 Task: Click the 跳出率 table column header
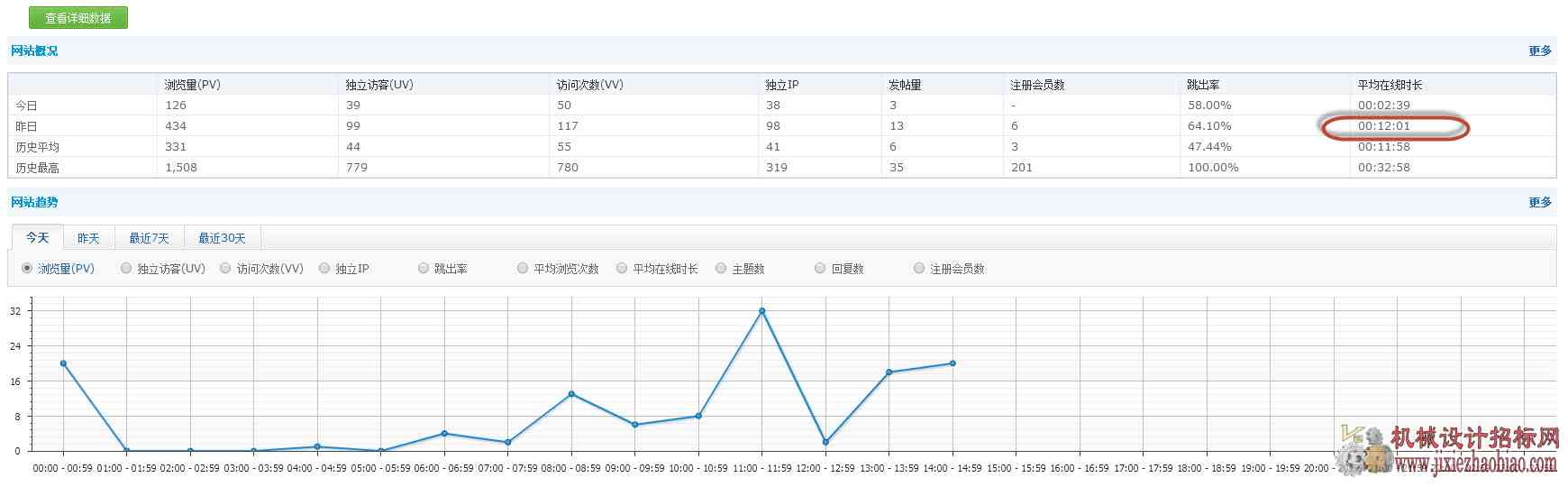pos(1203,85)
